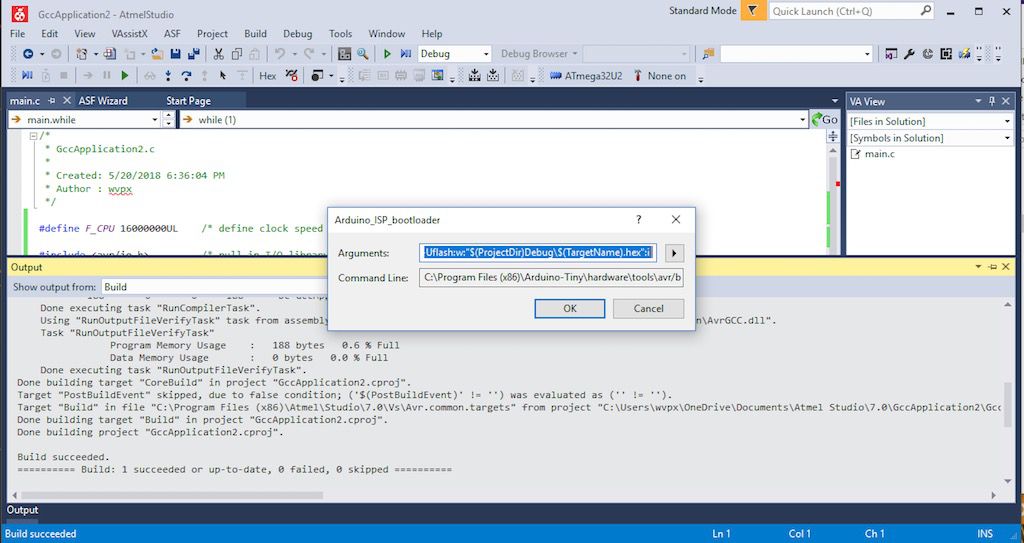The height and width of the screenshot is (543, 1024).
Task: Click OK in Arduino_ISP_bootloader dialog
Action: tap(569, 308)
